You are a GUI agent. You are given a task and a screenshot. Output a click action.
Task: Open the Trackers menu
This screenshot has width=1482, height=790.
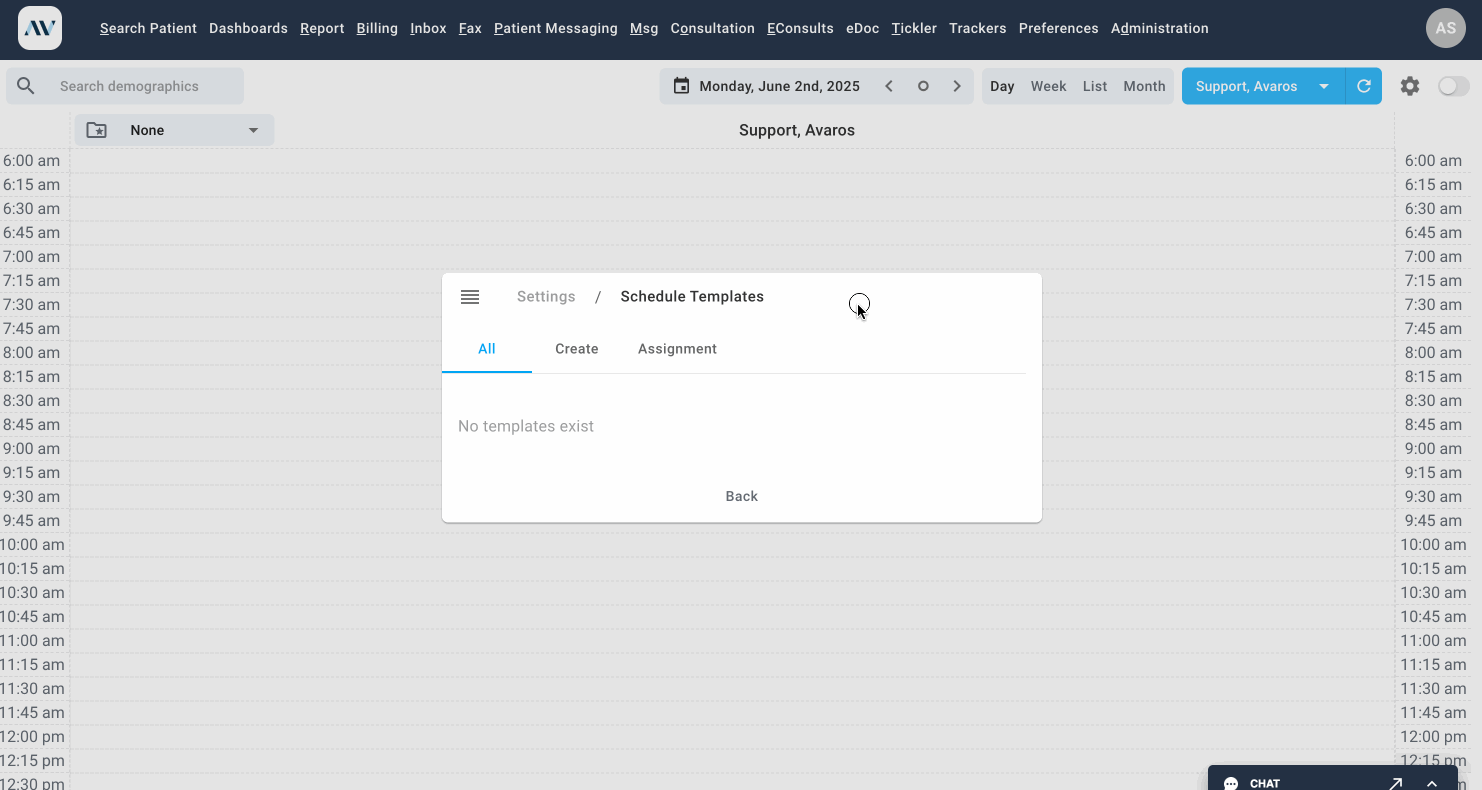click(x=978, y=28)
